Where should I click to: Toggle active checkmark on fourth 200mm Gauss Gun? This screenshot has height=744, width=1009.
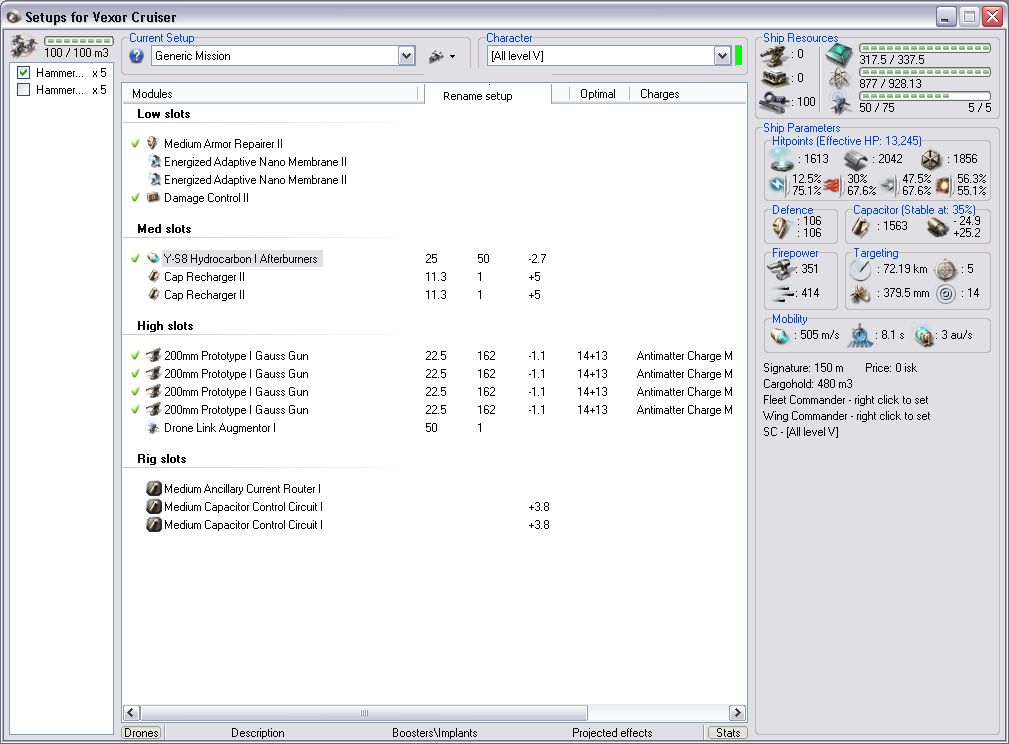135,409
